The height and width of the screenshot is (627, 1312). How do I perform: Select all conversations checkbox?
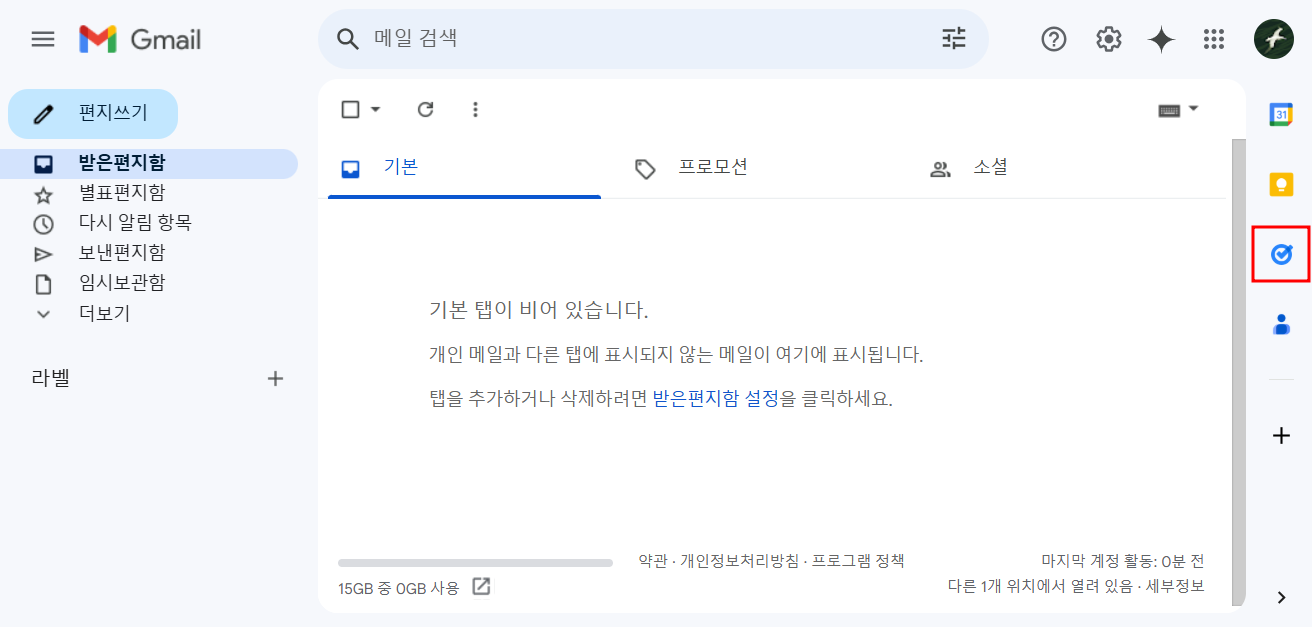(x=348, y=109)
